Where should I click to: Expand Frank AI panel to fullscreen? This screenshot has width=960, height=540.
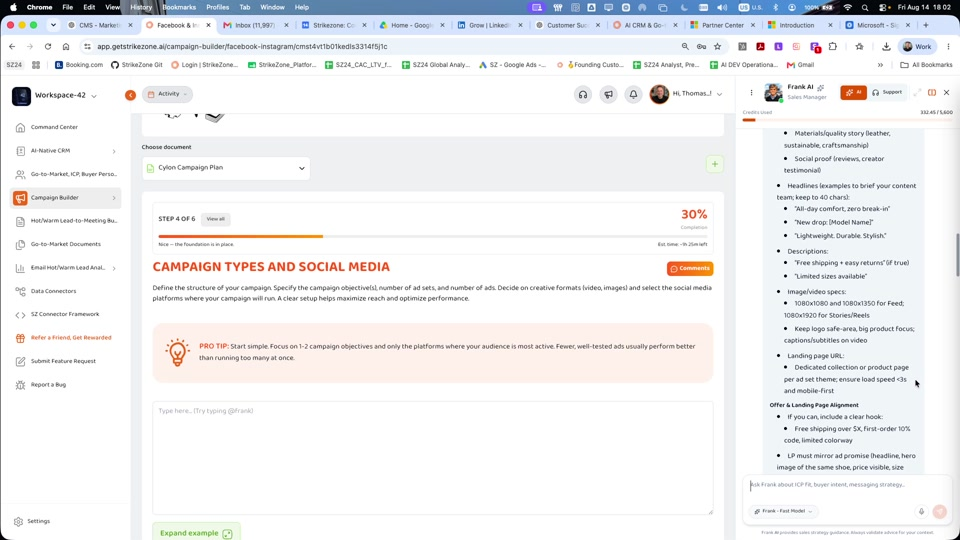pos(917,92)
